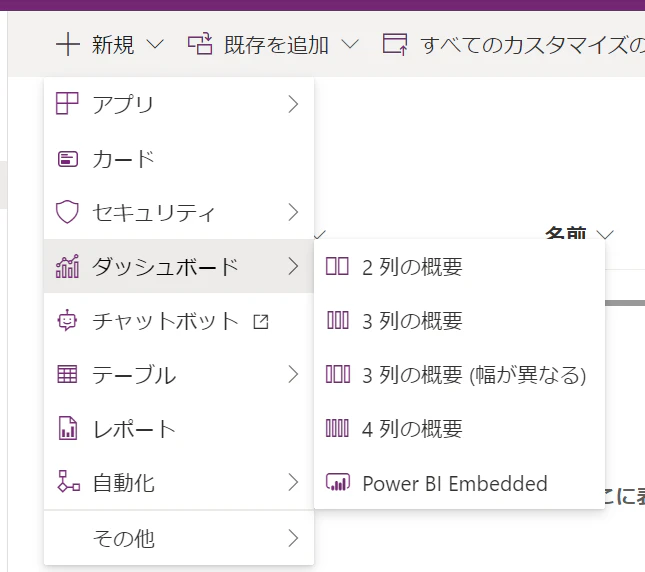Click the アプリ menu label
645x572 pixels.
tap(123, 104)
